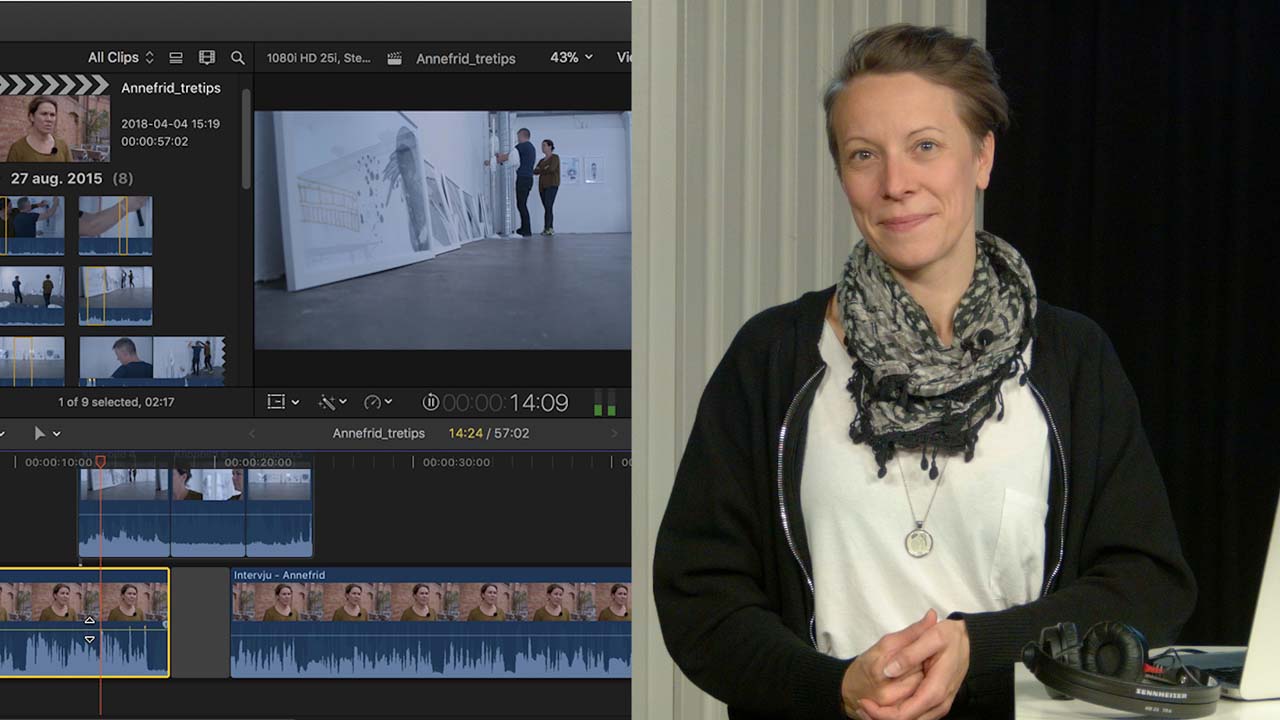Open the All Clips filter pop-up
The width and height of the screenshot is (1280, 720).
(x=120, y=58)
